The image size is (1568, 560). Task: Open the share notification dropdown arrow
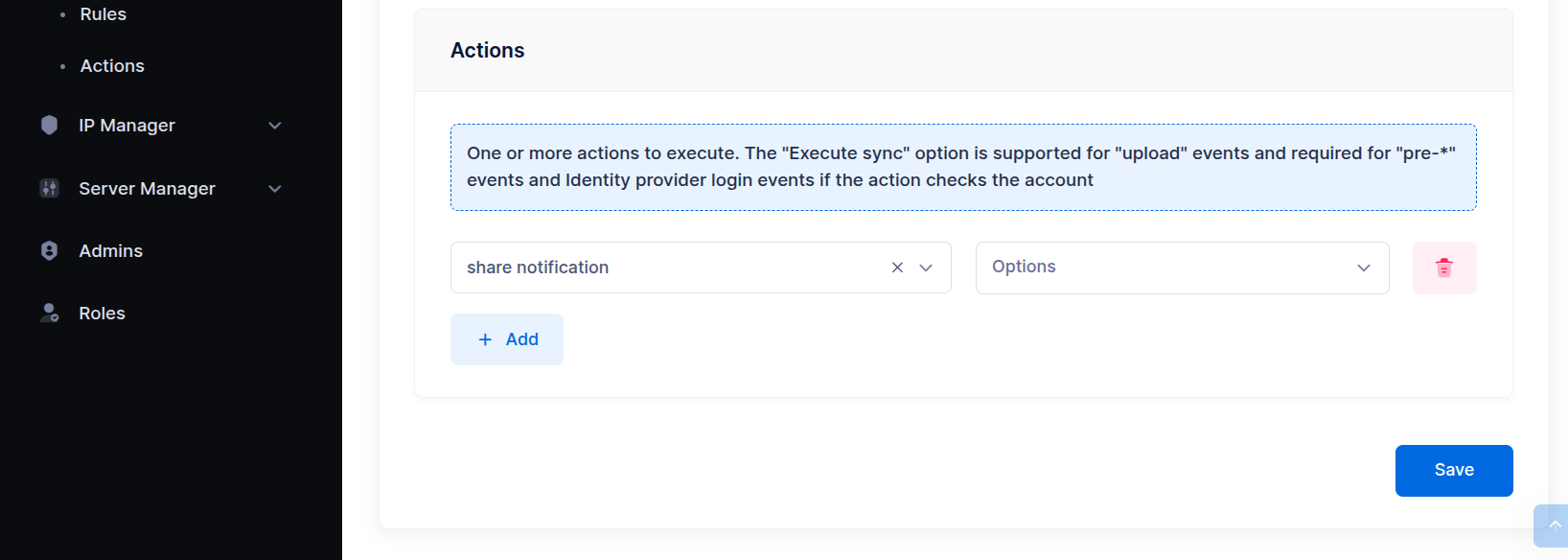pyautogui.click(x=926, y=268)
